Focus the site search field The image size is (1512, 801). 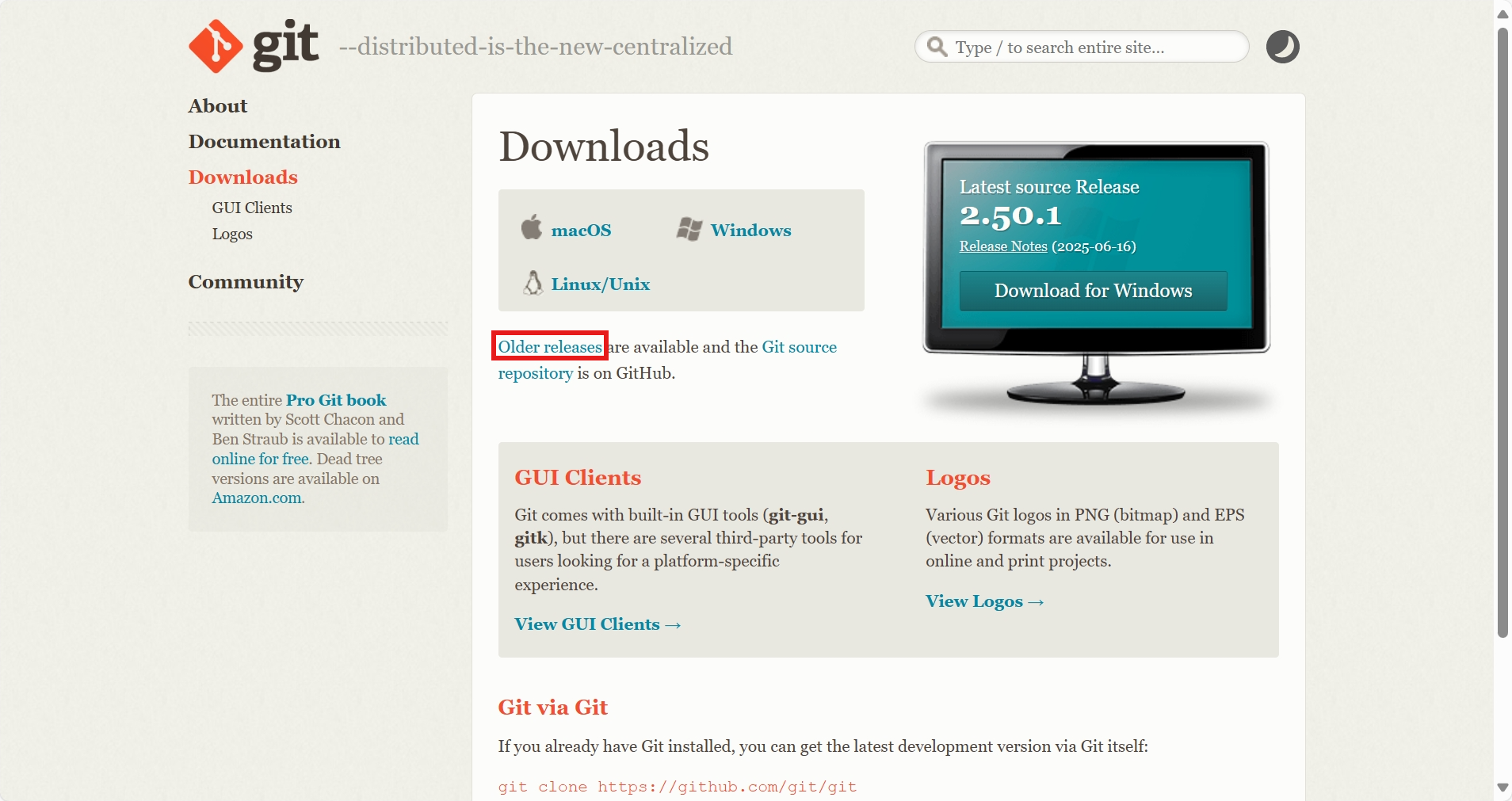(x=1082, y=47)
